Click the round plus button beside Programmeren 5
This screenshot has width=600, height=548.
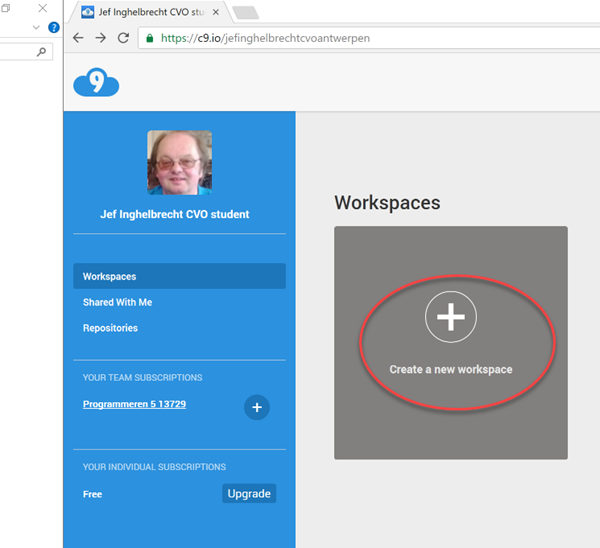coord(257,407)
